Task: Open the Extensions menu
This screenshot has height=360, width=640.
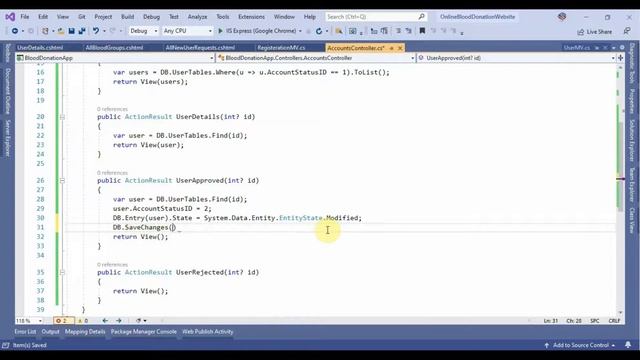Action: 251,17
